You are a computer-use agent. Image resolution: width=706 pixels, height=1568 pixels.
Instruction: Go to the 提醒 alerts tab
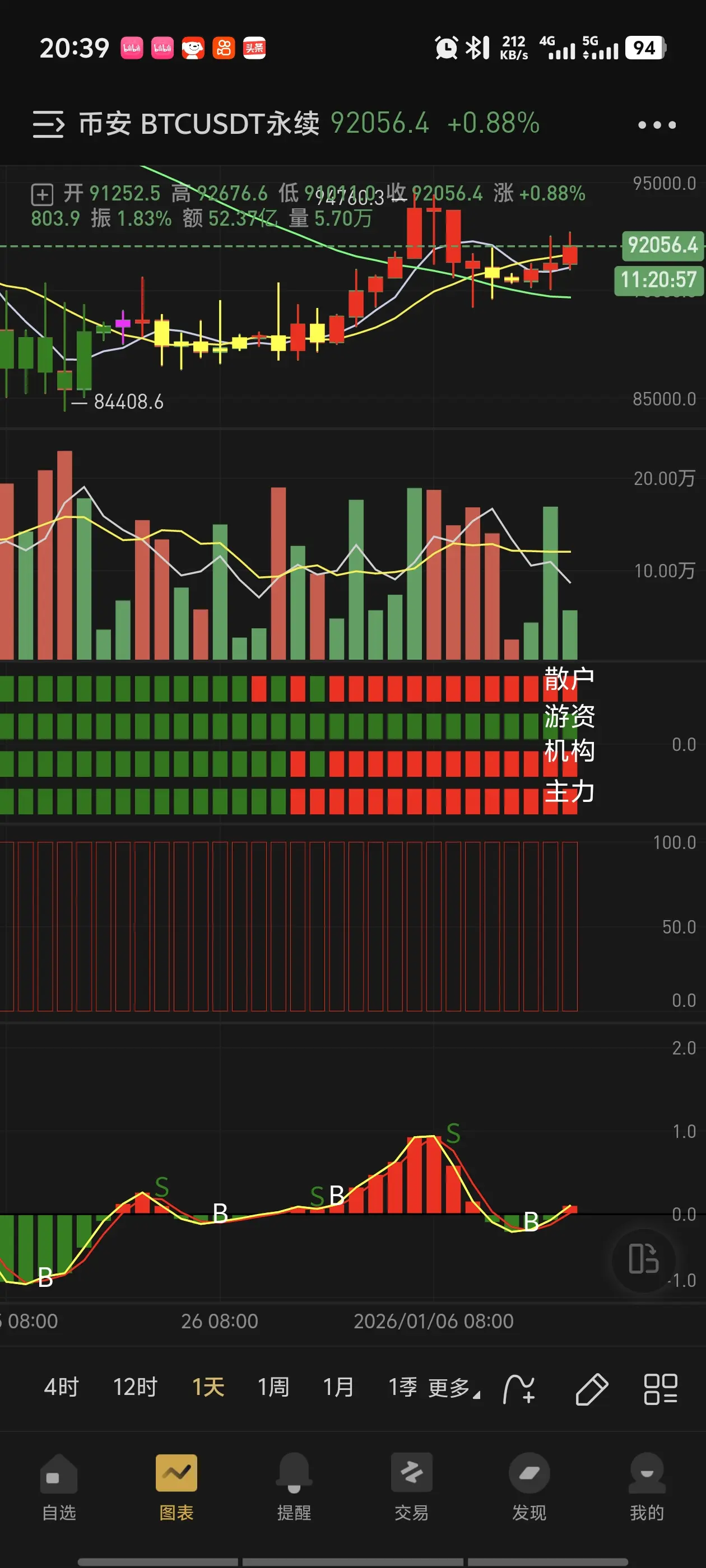[x=294, y=1488]
